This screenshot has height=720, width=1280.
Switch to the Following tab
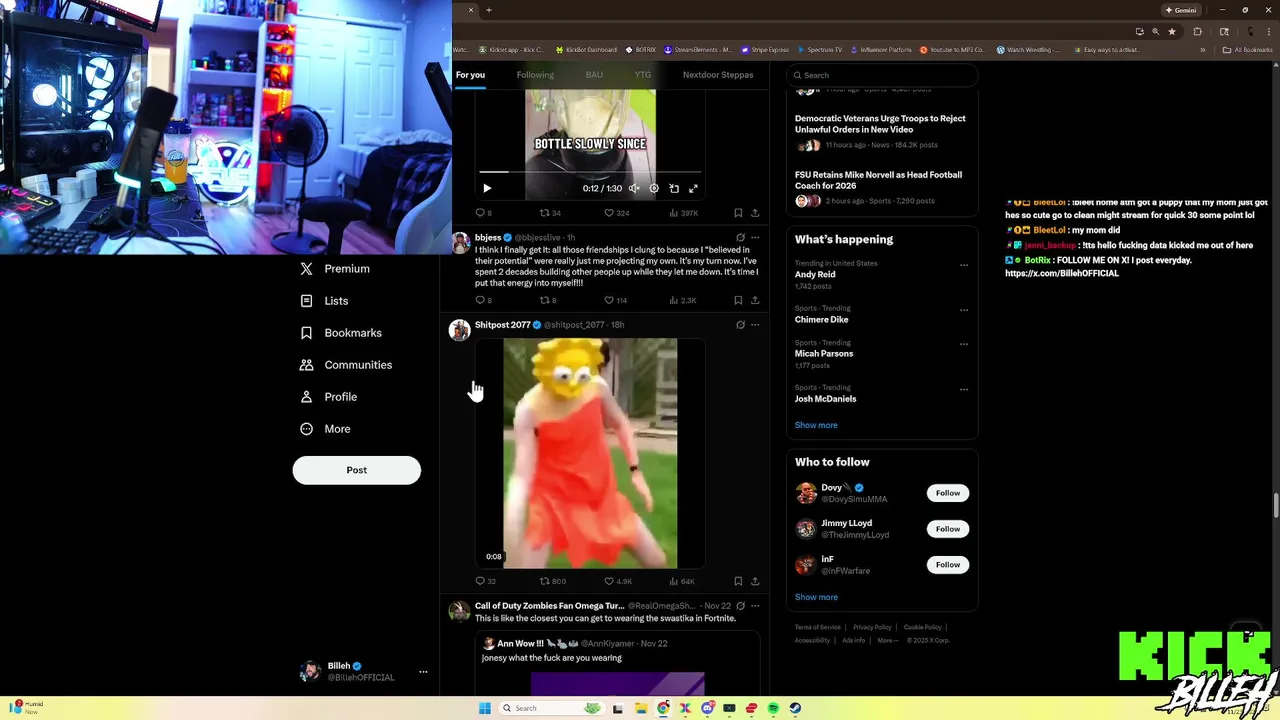[535, 75]
